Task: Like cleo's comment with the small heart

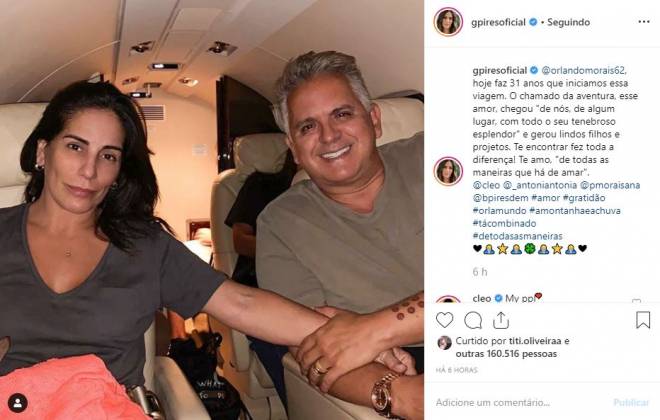Action: click(636, 300)
